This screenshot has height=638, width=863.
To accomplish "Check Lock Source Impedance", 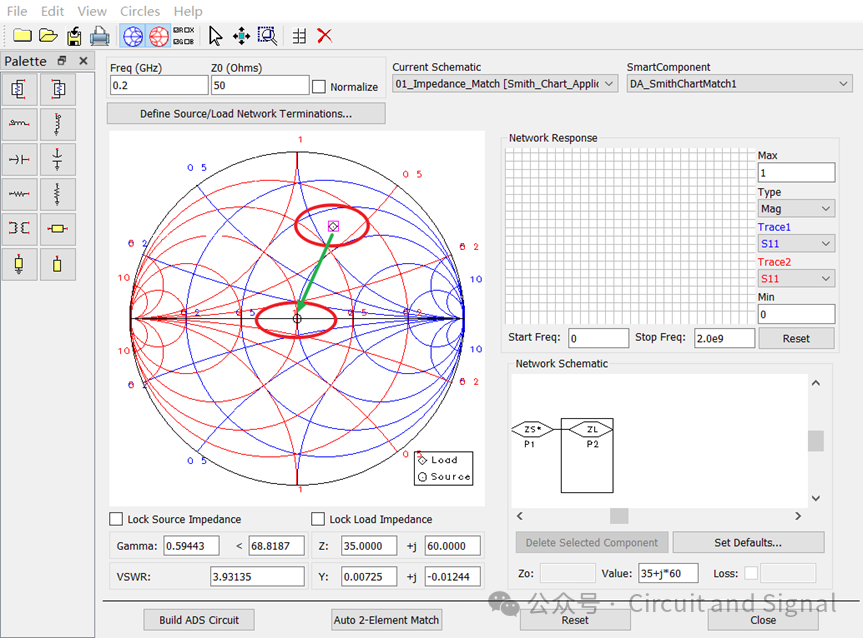I will (116, 519).
